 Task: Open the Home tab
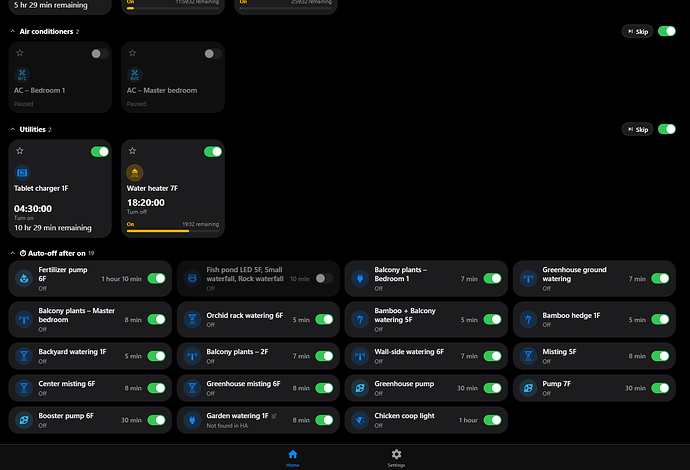[293, 458]
